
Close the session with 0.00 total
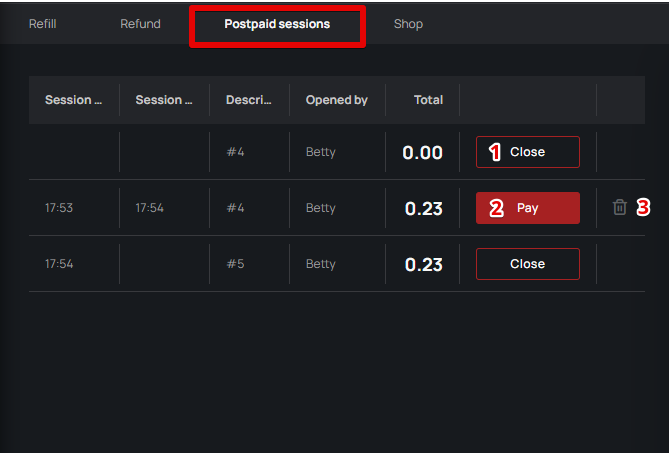coord(527,152)
